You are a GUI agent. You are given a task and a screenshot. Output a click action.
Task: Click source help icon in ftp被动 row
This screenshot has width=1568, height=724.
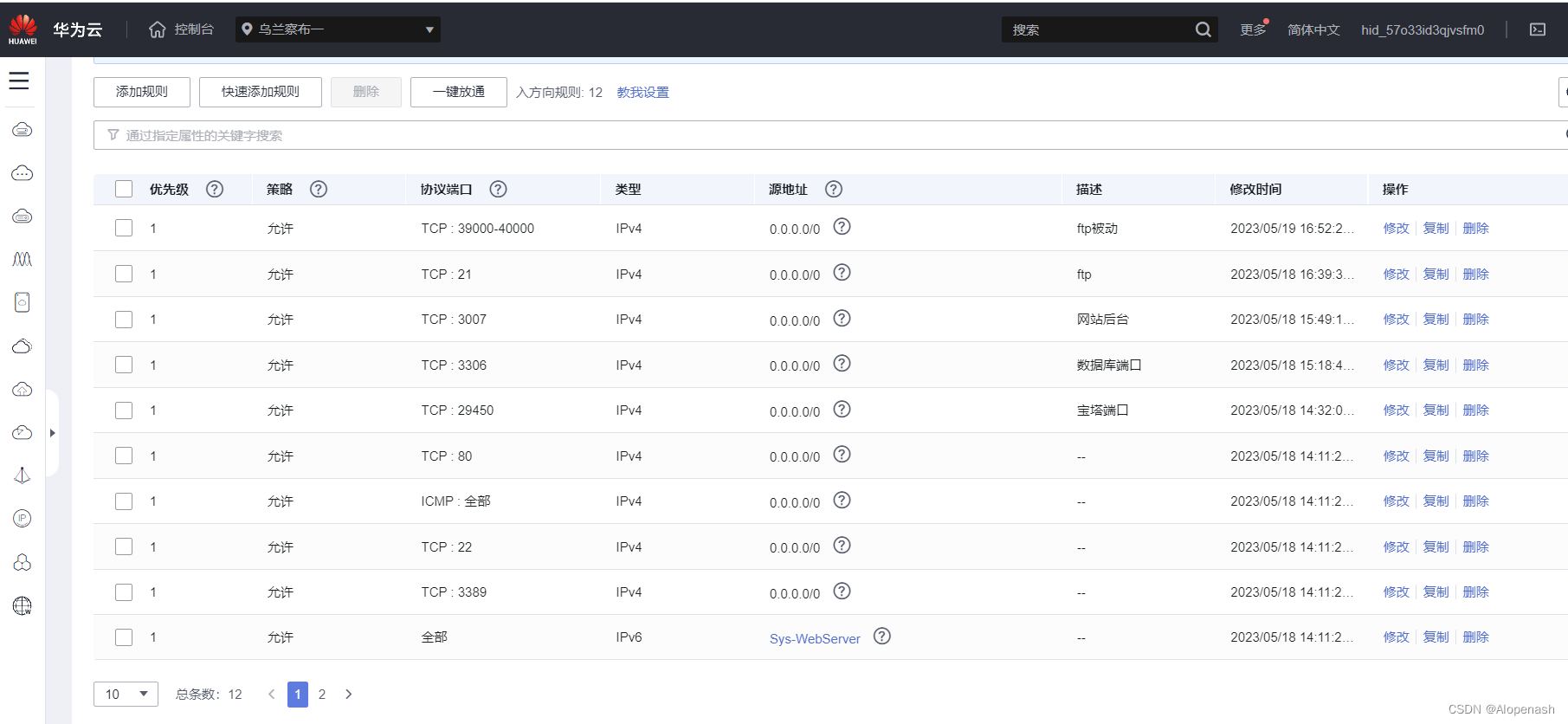[x=842, y=227]
